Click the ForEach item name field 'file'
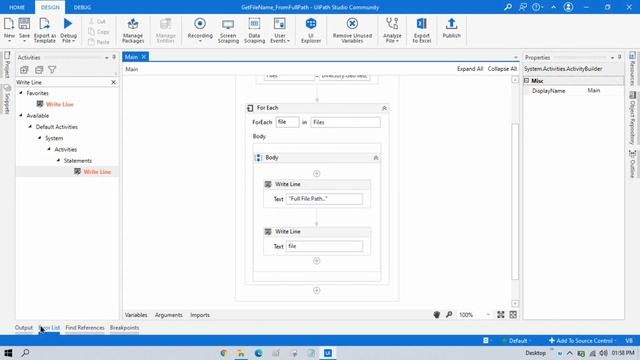Image resolution: width=640 pixels, height=360 pixels. 287,122
